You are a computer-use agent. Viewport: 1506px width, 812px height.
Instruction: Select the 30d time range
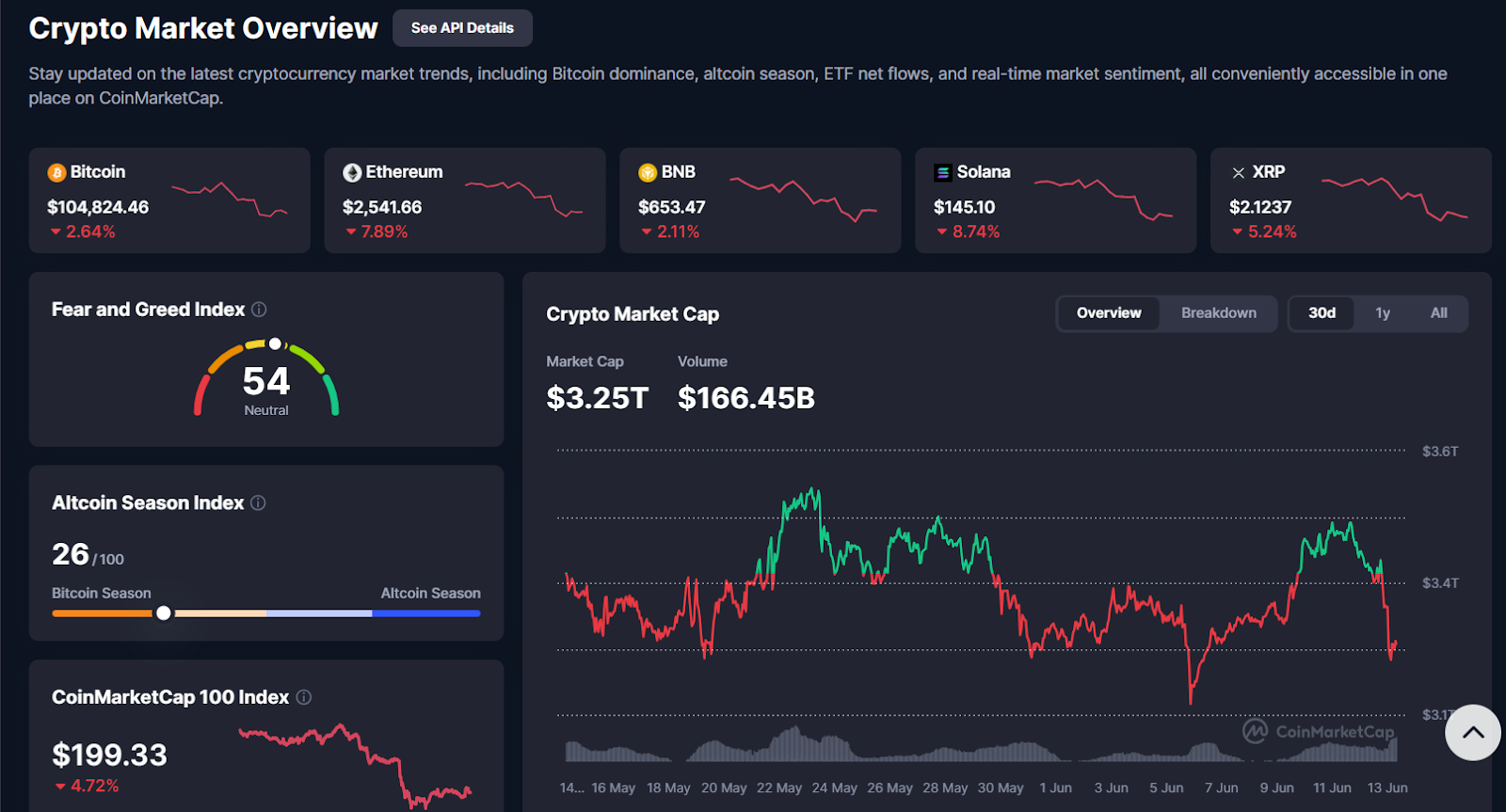point(1322,313)
